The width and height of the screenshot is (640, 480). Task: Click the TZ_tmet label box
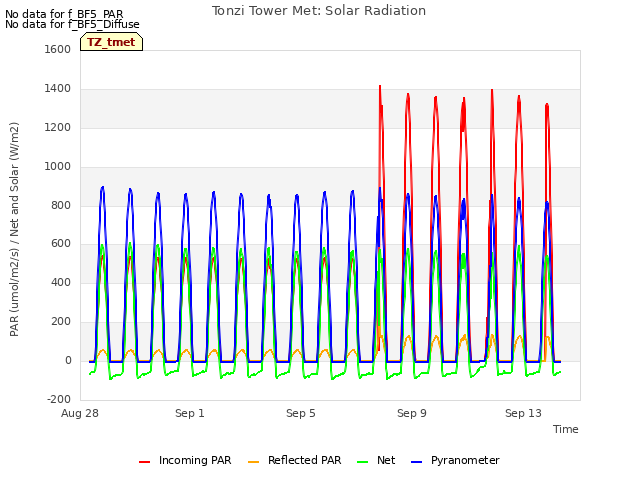click(x=111, y=42)
